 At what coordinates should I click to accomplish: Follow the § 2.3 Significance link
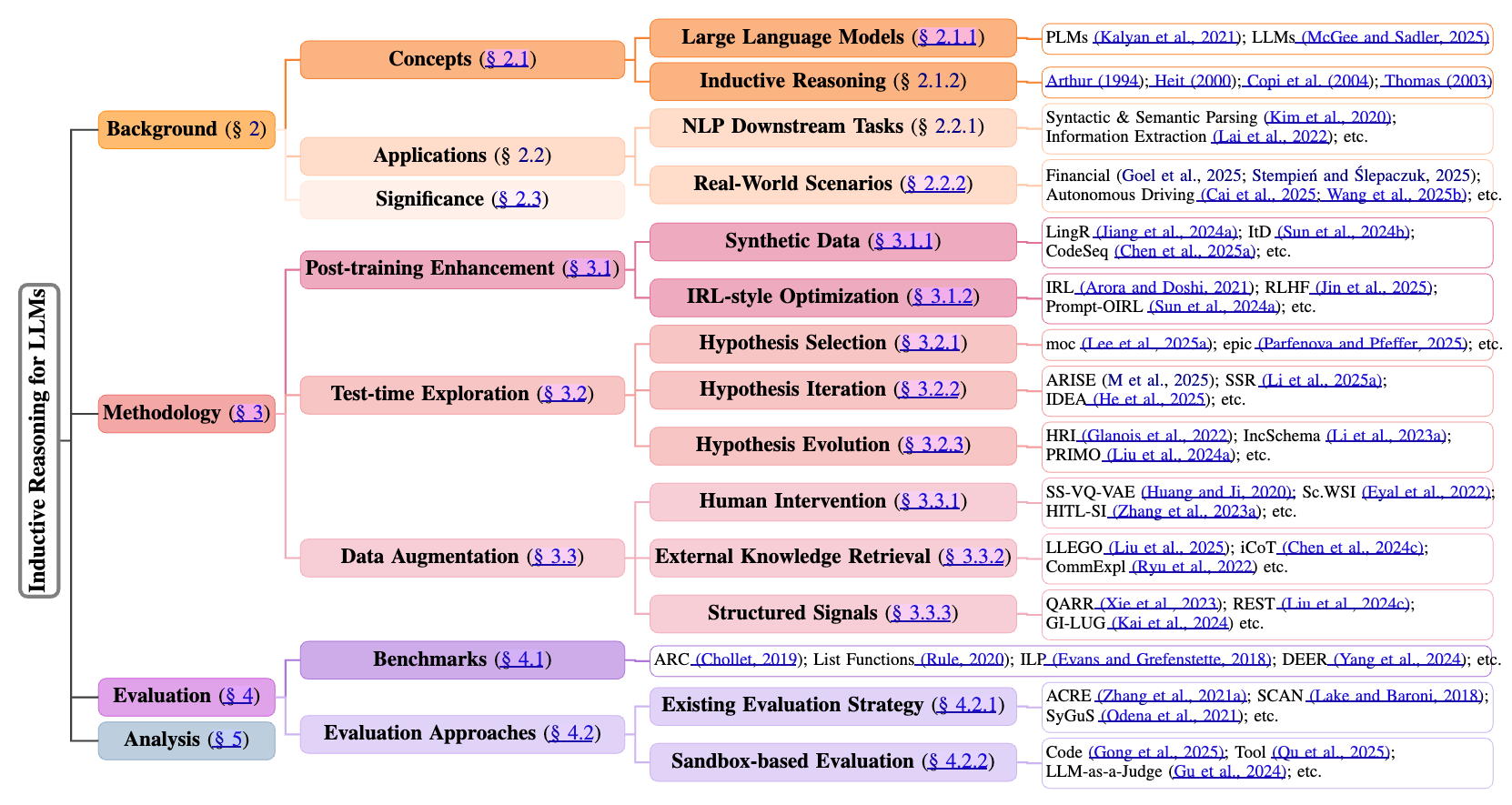519,199
